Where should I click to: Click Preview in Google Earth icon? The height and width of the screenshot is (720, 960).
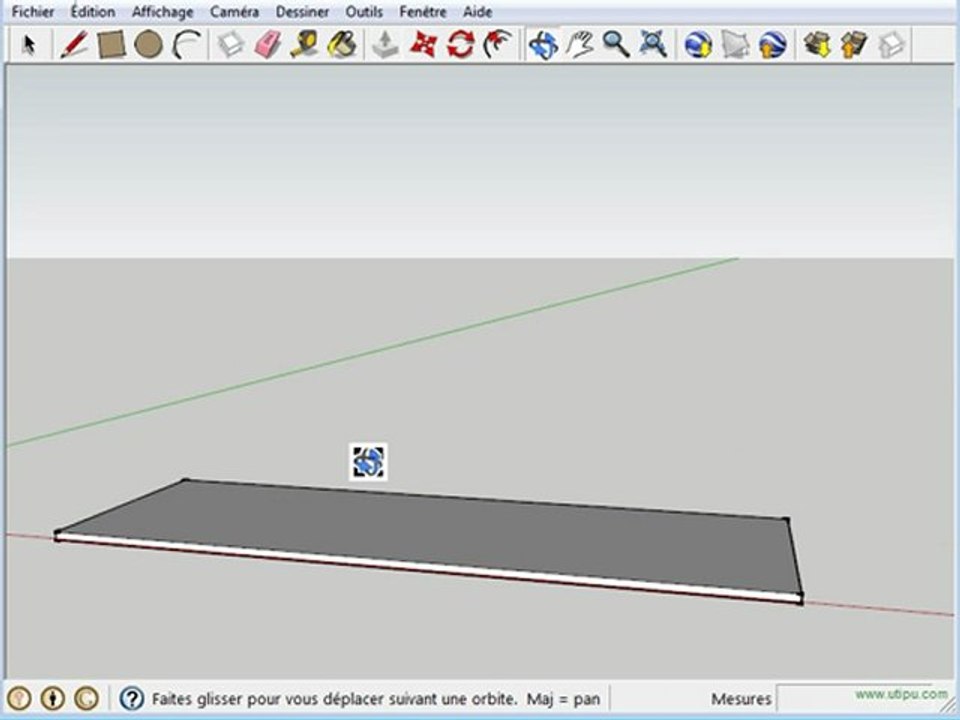click(x=773, y=45)
